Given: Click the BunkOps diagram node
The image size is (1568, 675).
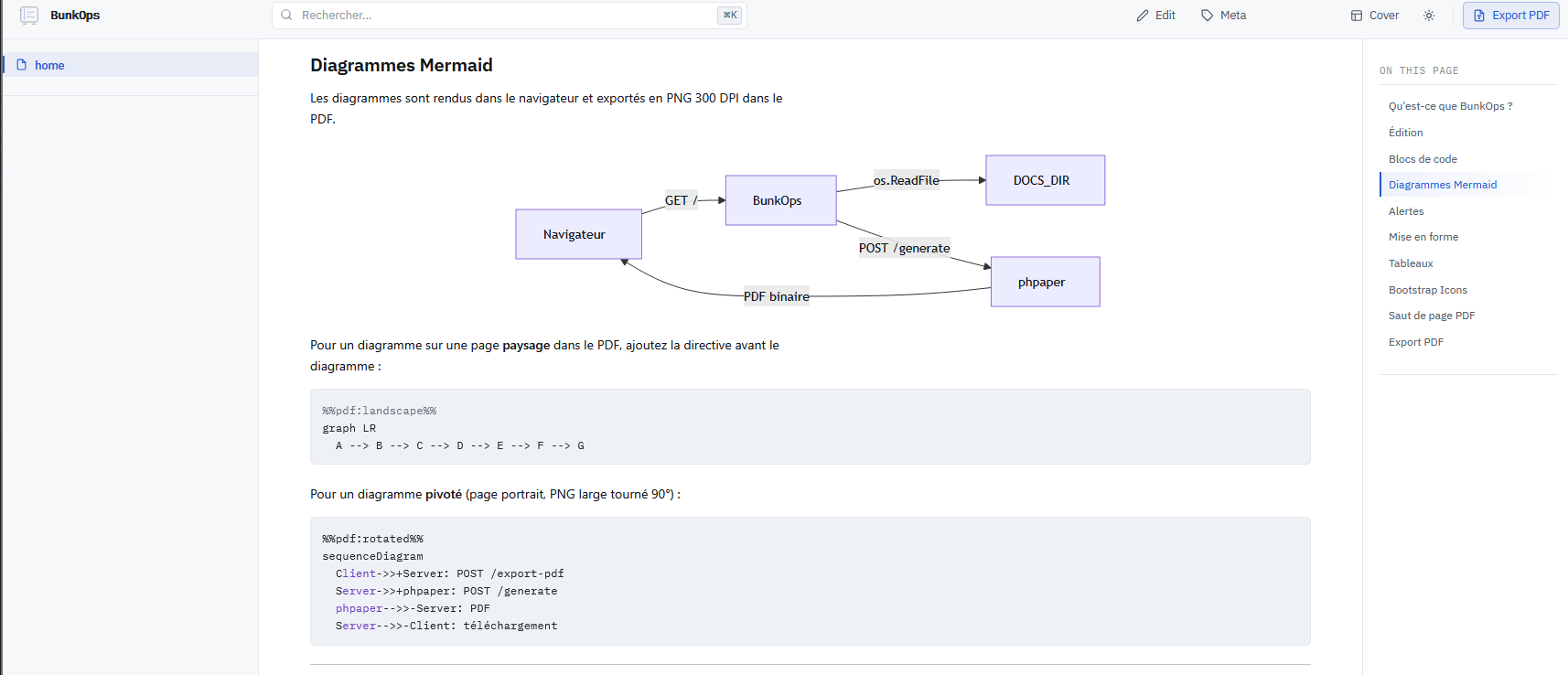Looking at the screenshot, I should pos(780,200).
